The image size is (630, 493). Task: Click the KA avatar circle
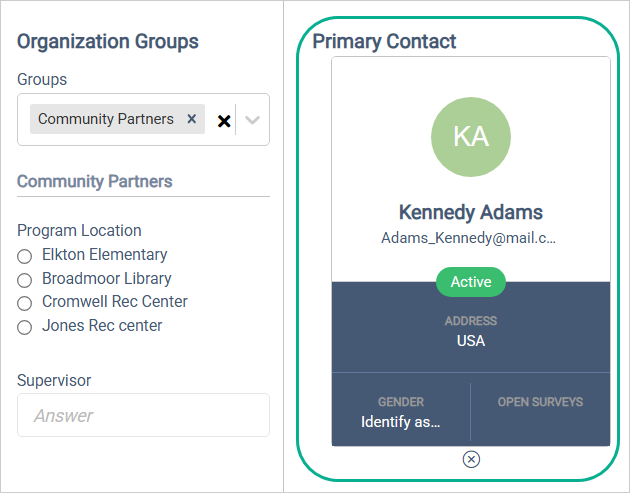tap(471, 137)
